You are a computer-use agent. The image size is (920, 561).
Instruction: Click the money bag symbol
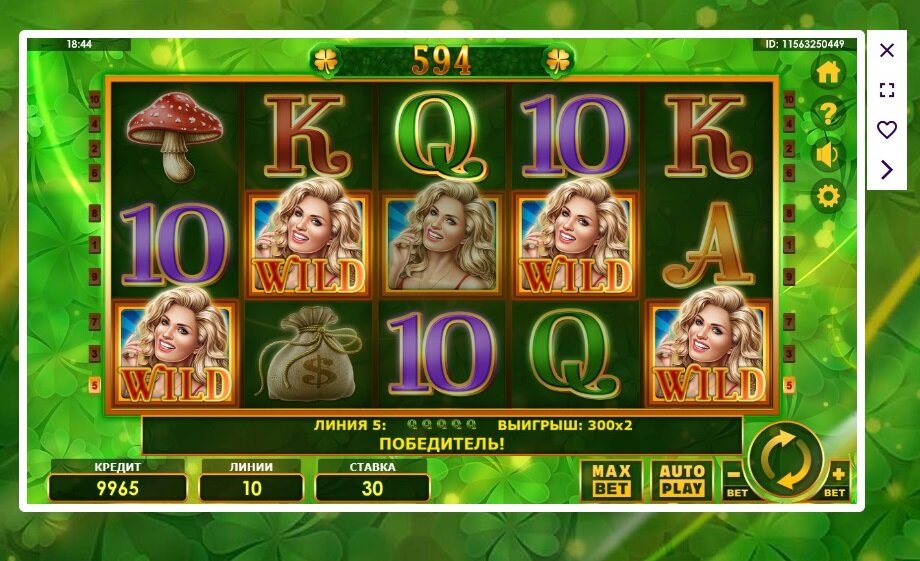(311, 354)
